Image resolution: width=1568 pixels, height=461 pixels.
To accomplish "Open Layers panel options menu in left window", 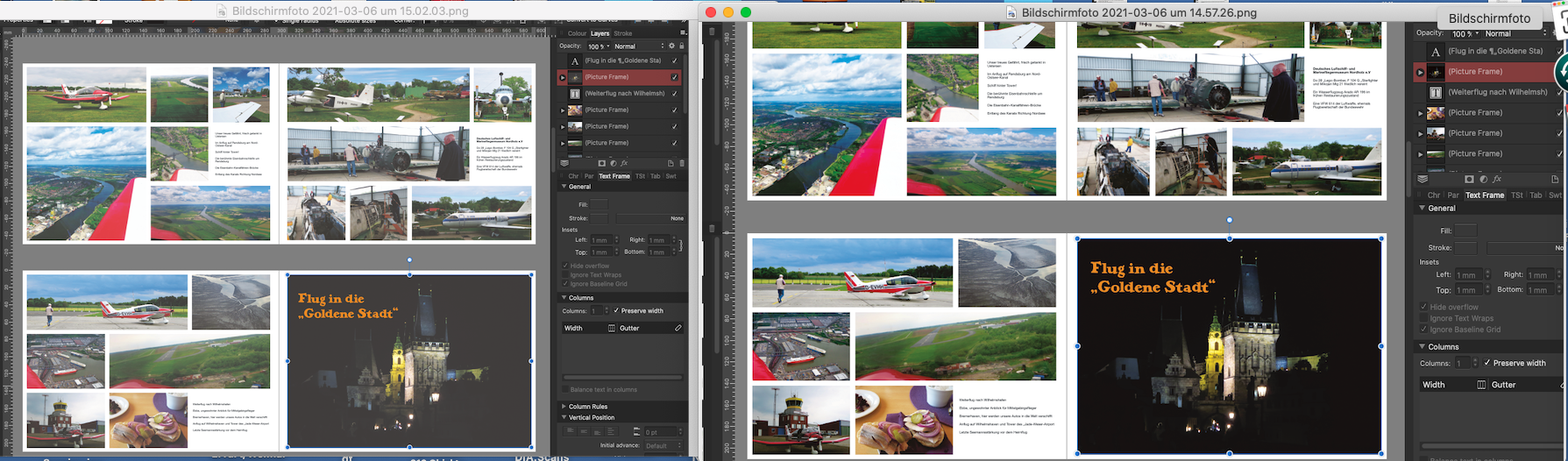I will coord(683,32).
